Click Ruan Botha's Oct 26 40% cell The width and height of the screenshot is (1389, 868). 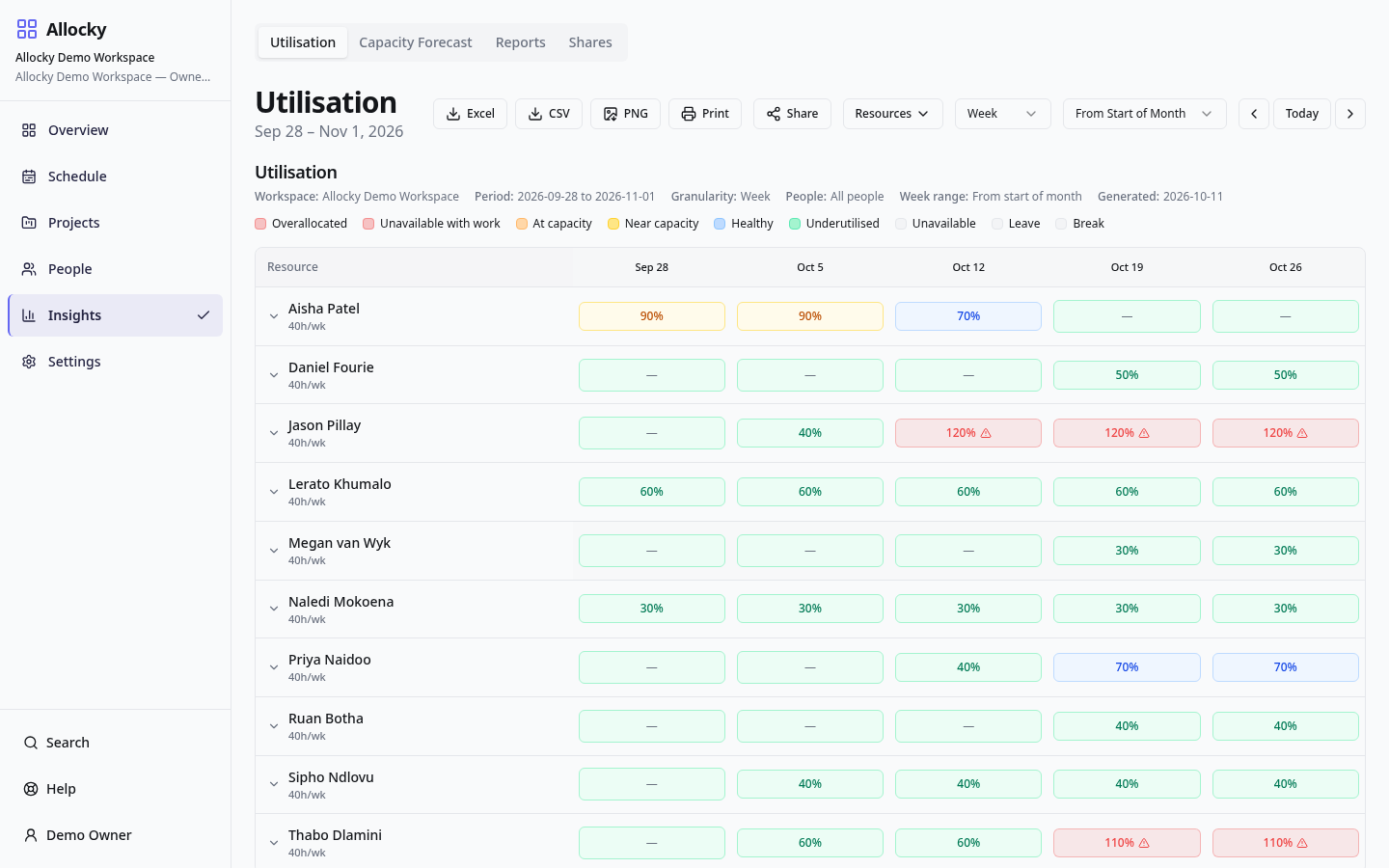pos(1285,726)
